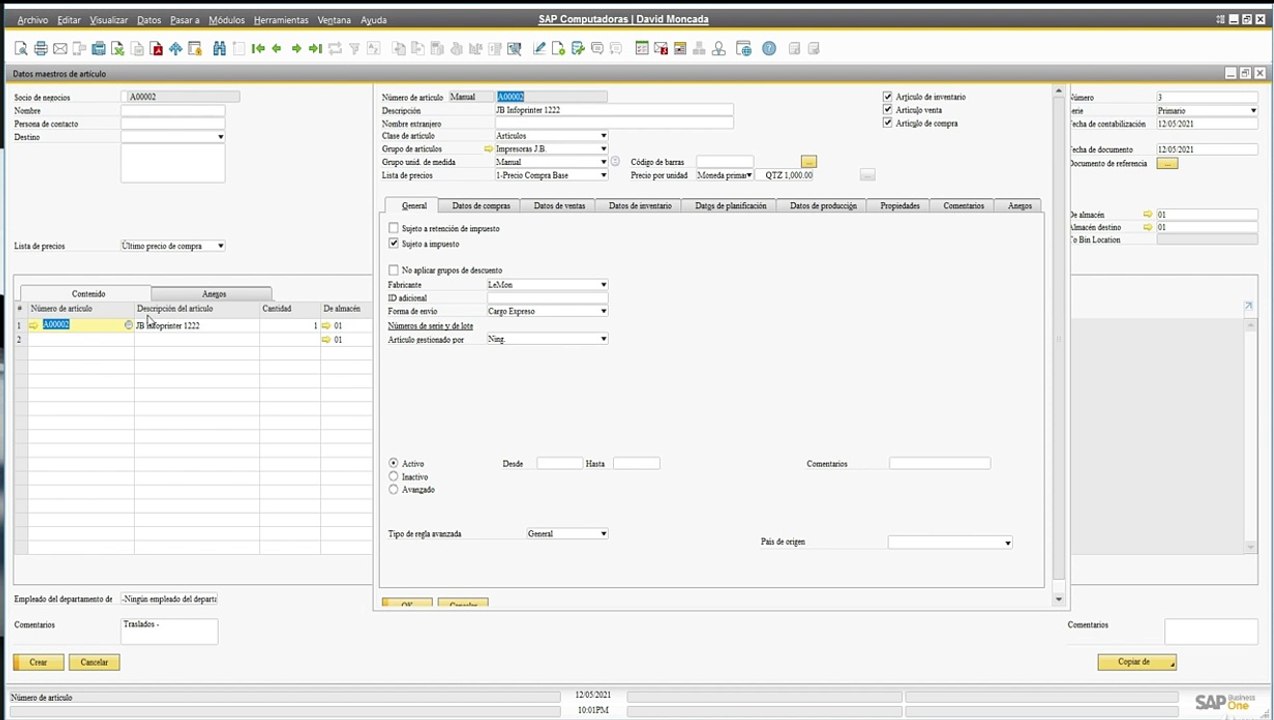Screen dimensions: 1274x720
Task: Click the Crear button
Action: 38,662
